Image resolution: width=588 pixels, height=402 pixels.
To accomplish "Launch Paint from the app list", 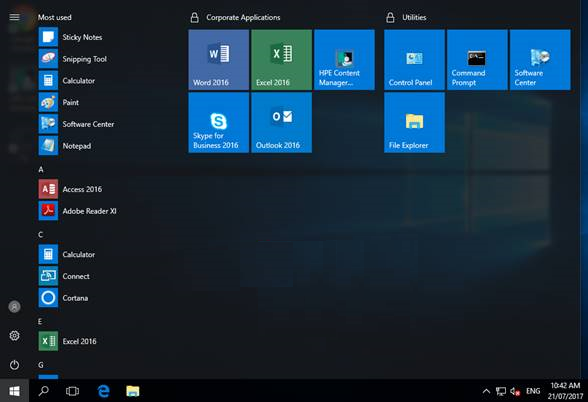I will [60, 102].
